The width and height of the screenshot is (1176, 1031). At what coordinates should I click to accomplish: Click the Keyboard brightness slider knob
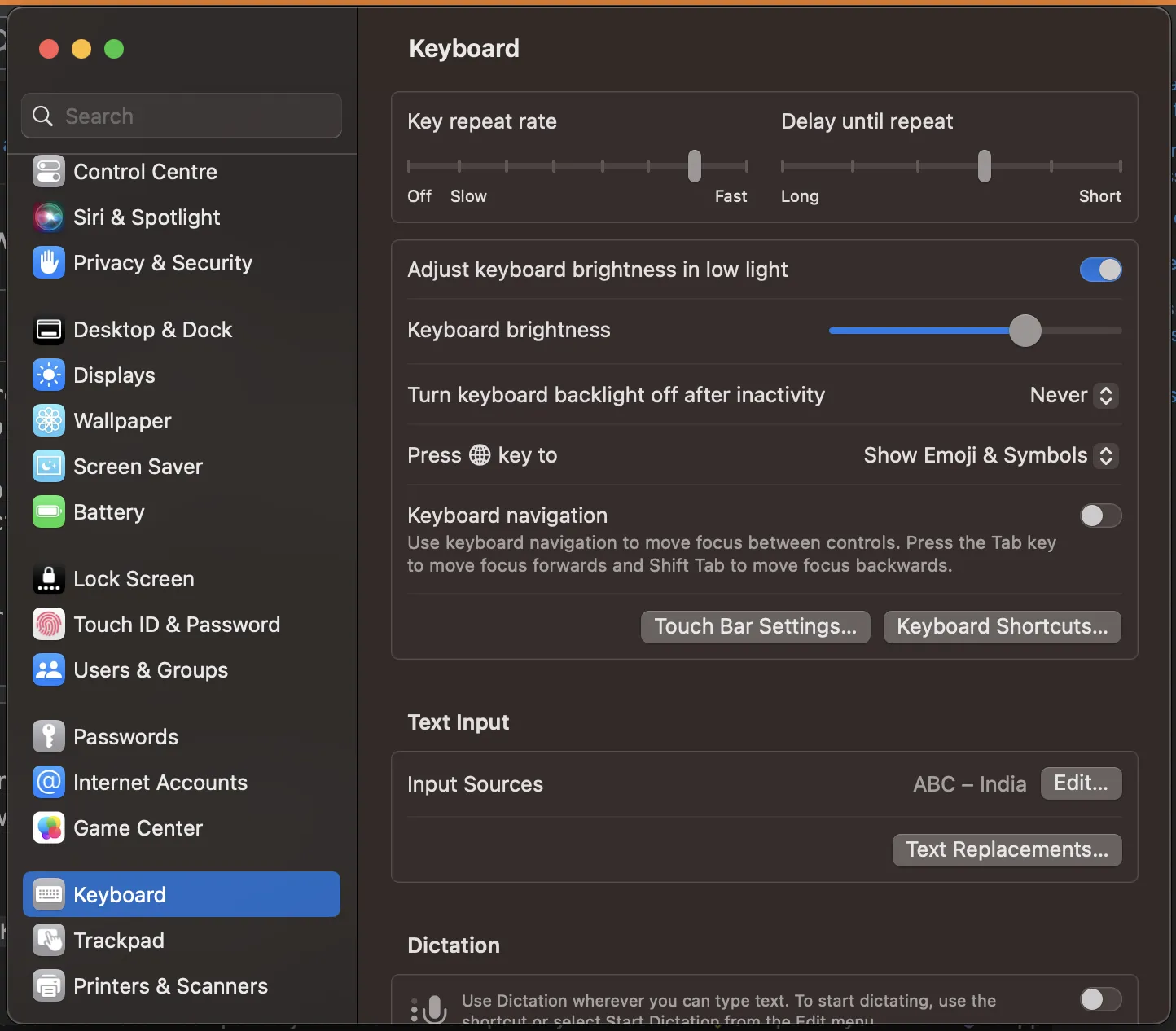[1025, 331]
